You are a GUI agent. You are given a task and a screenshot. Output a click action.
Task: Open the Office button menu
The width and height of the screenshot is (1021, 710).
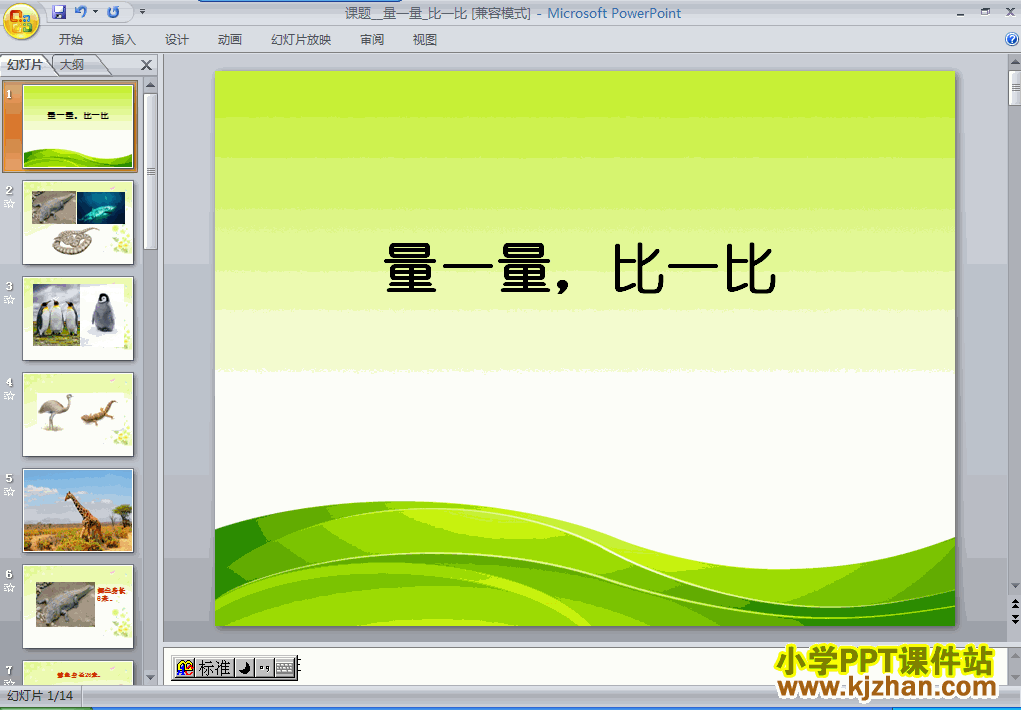coord(21,21)
